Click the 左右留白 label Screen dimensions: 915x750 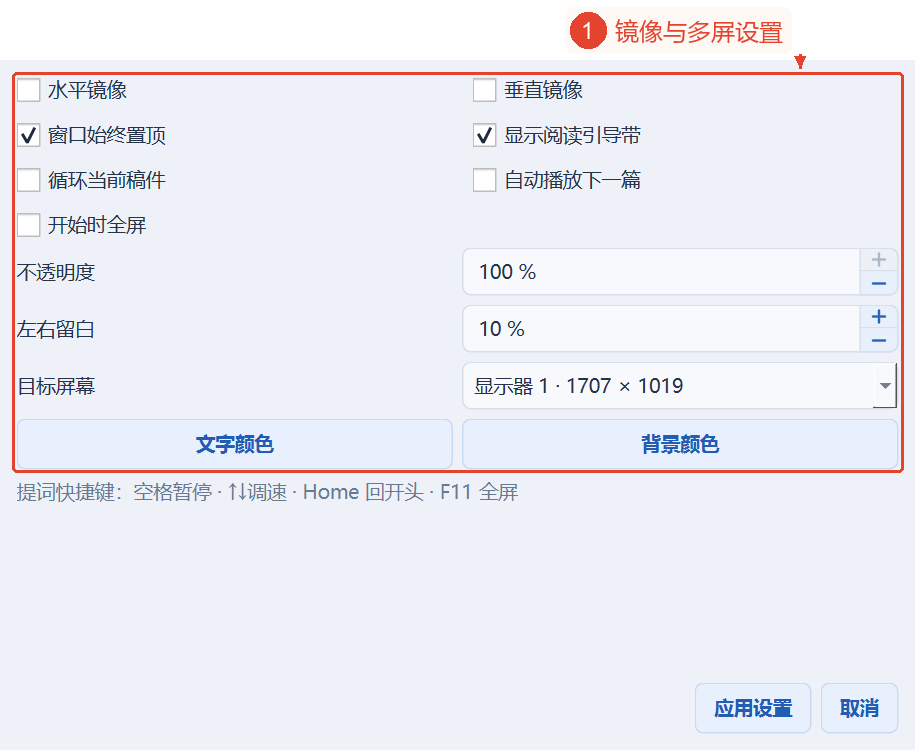(56, 329)
